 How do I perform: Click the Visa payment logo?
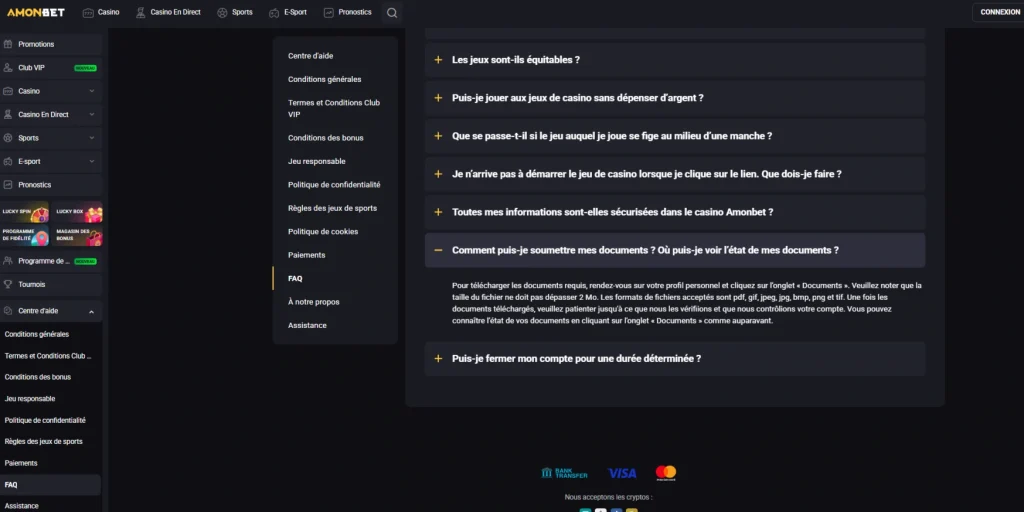pyautogui.click(x=622, y=473)
